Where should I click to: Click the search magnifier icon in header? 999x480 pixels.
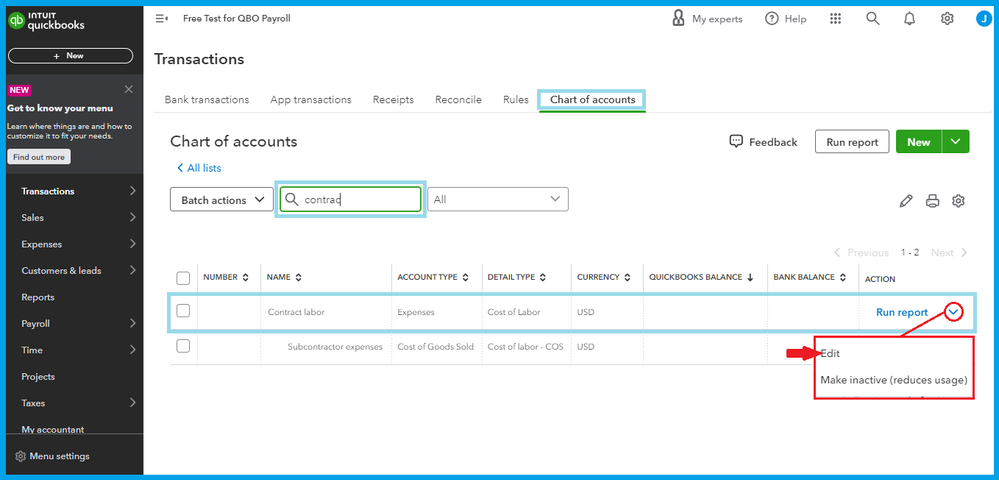(872, 19)
